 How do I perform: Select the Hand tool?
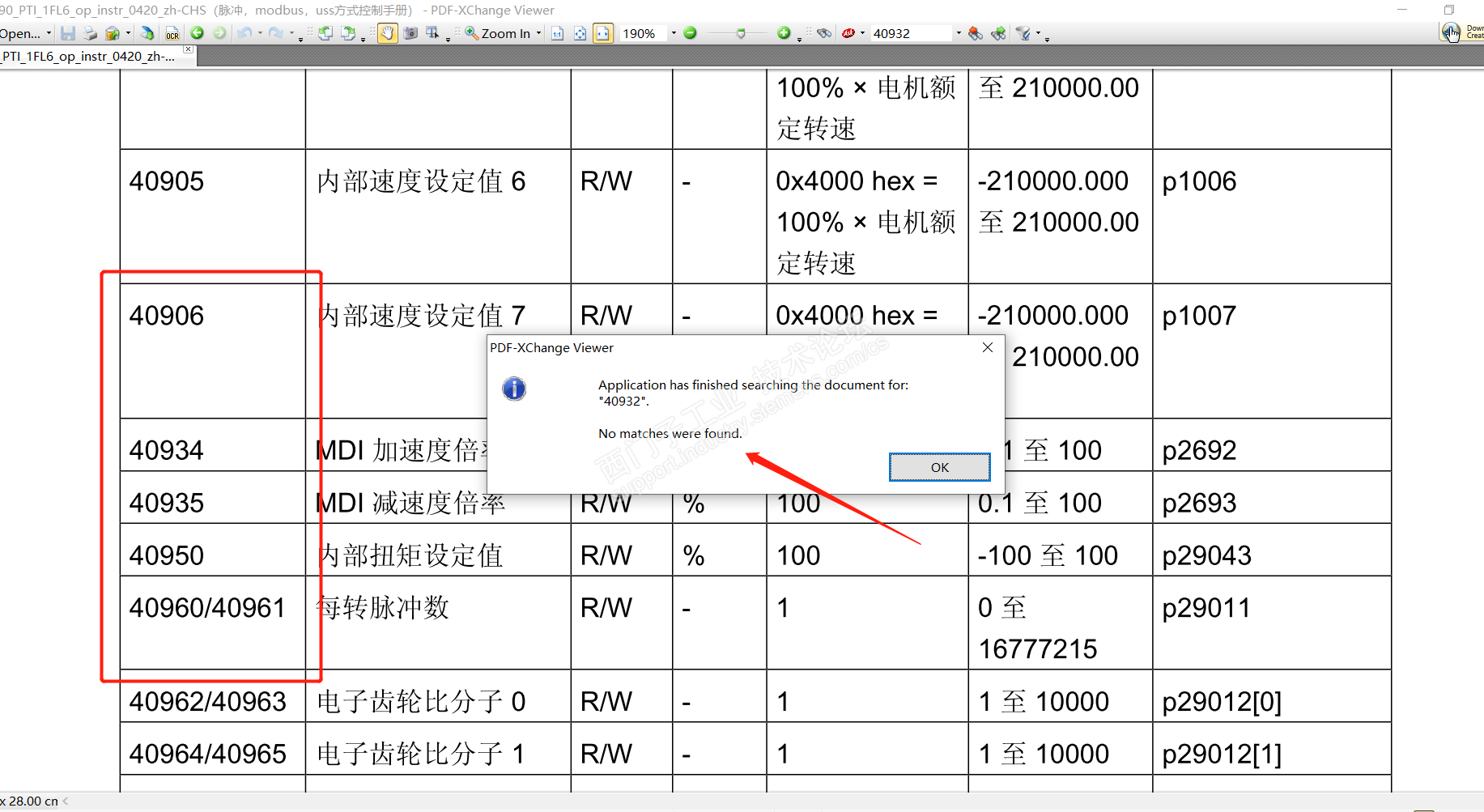pos(388,33)
